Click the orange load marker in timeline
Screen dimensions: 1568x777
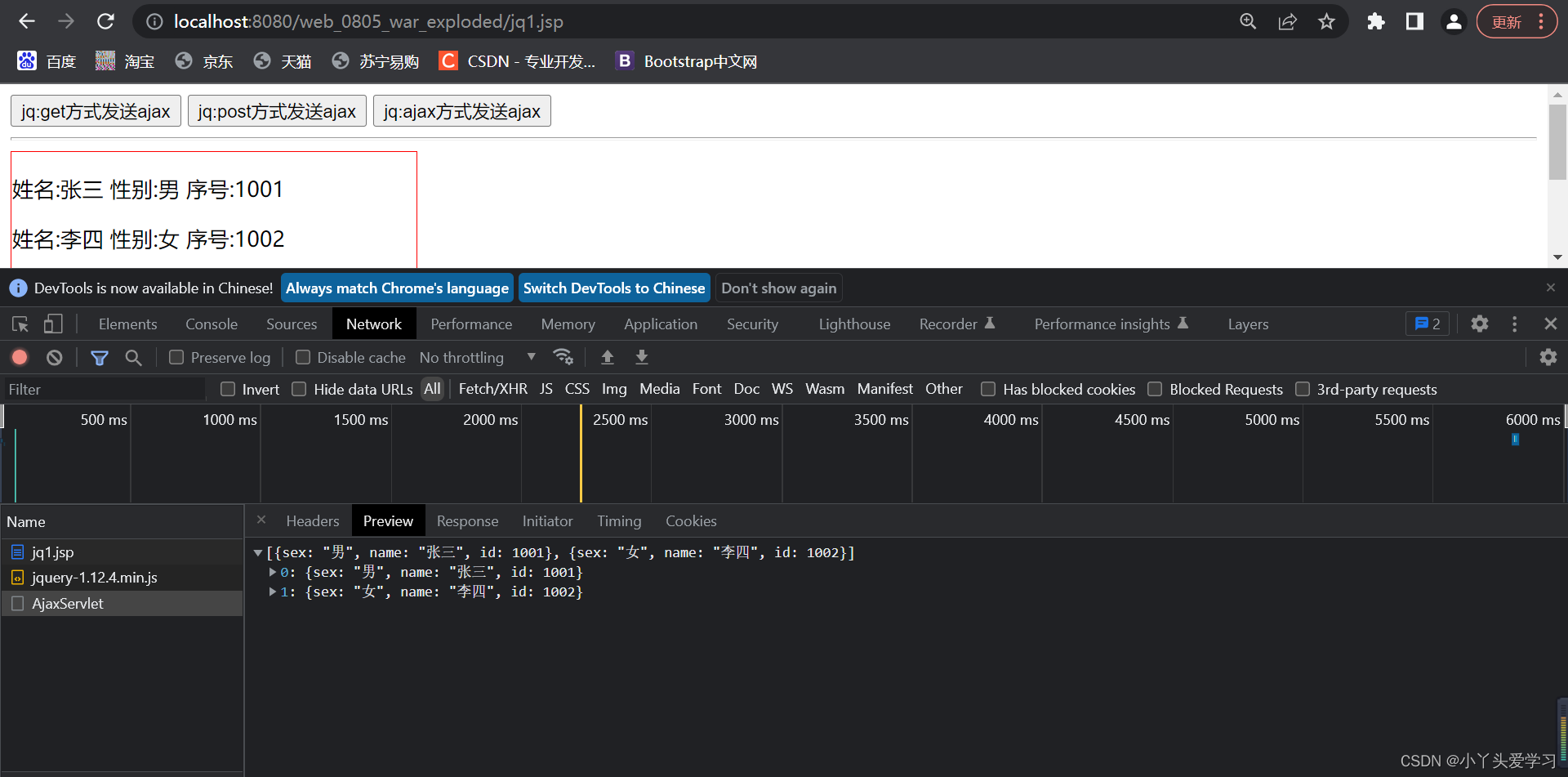[x=581, y=453]
